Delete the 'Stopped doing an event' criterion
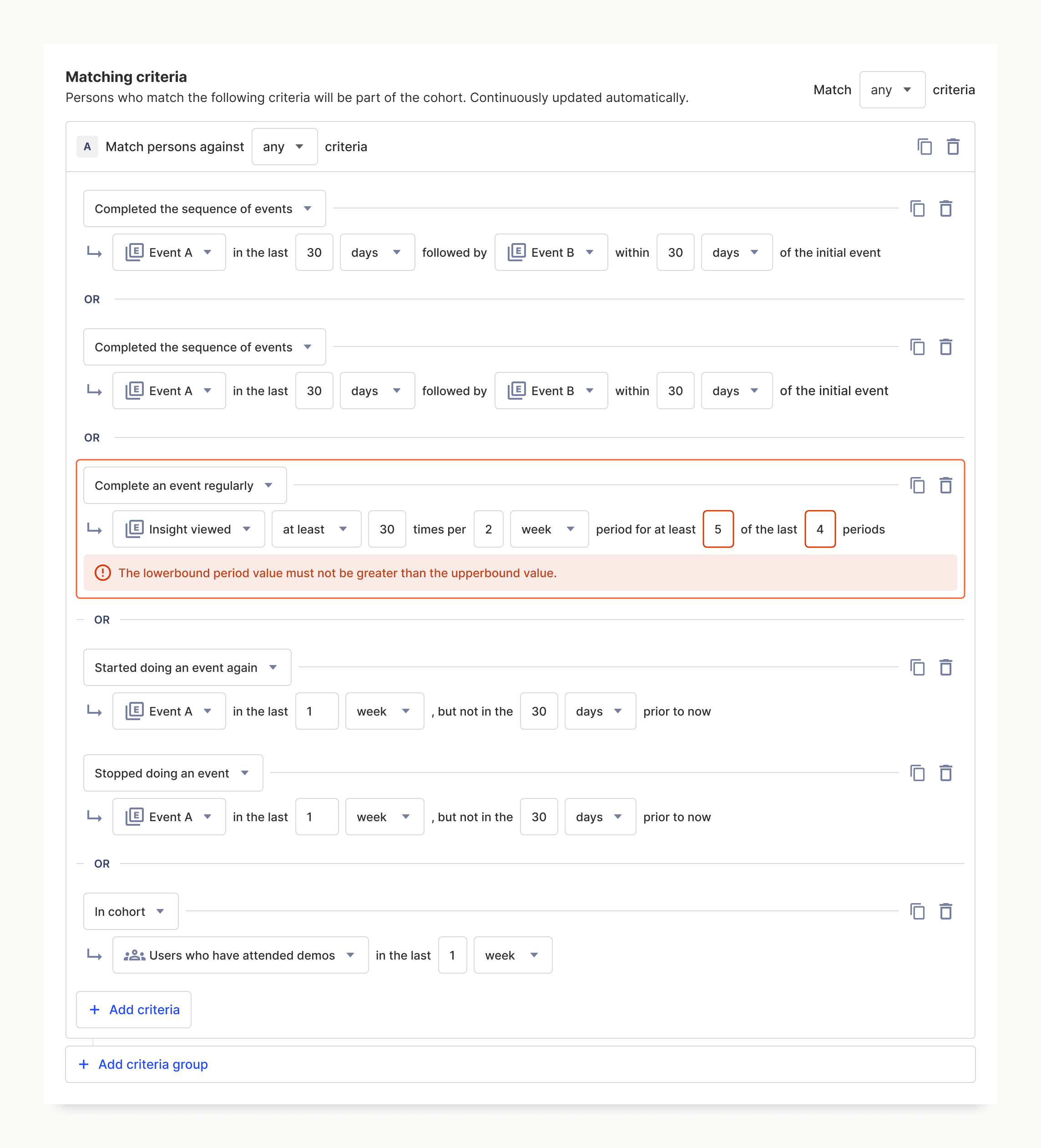 [x=945, y=773]
